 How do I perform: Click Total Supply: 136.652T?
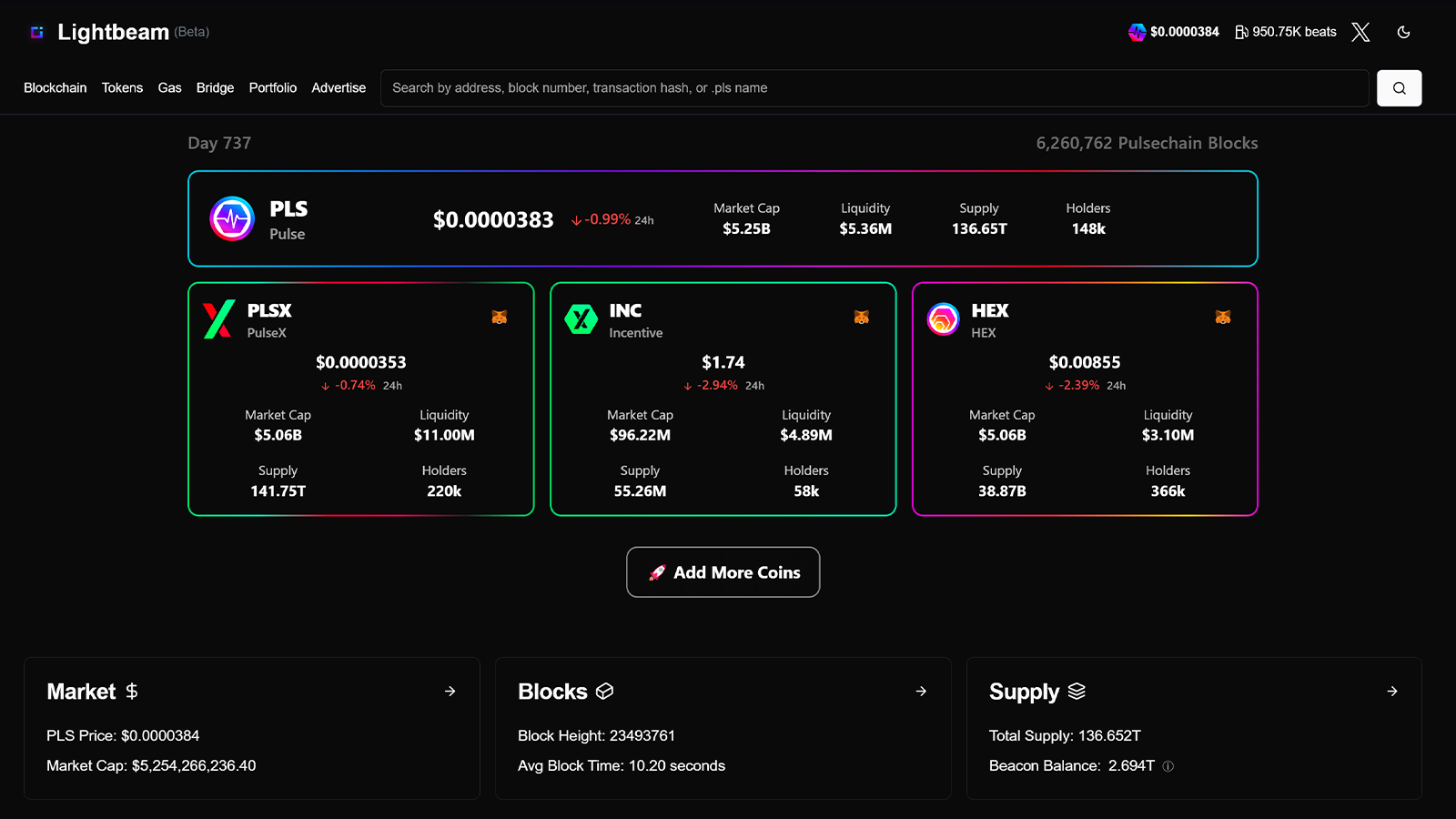1065,735
